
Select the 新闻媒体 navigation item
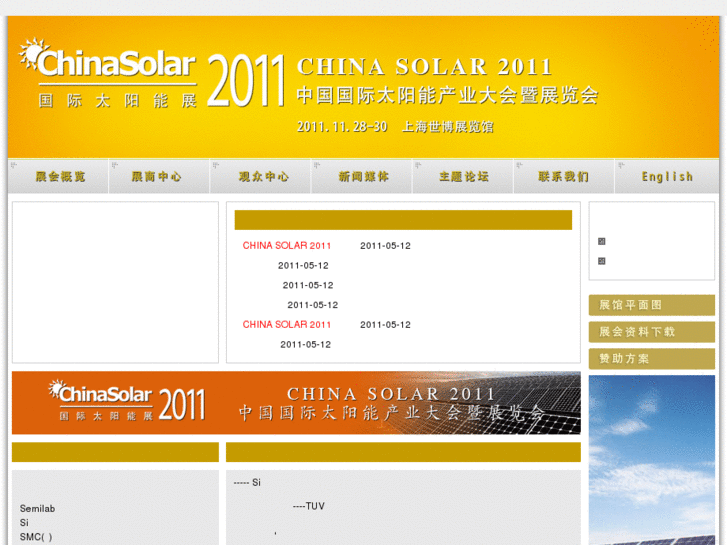click(362, 176)
